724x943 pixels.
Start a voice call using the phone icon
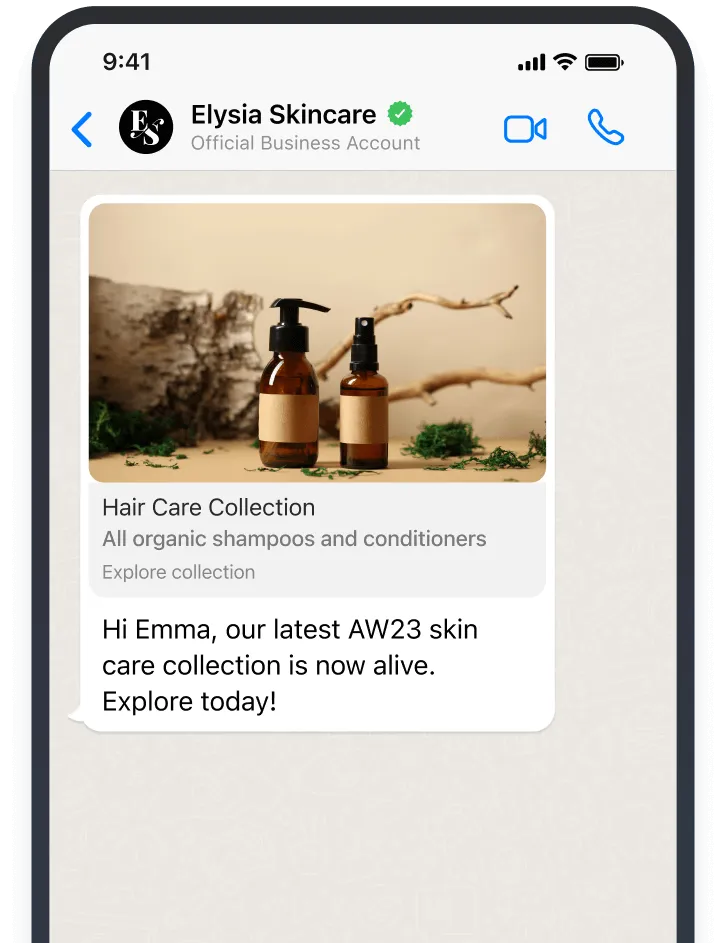(x=606, y=127)
